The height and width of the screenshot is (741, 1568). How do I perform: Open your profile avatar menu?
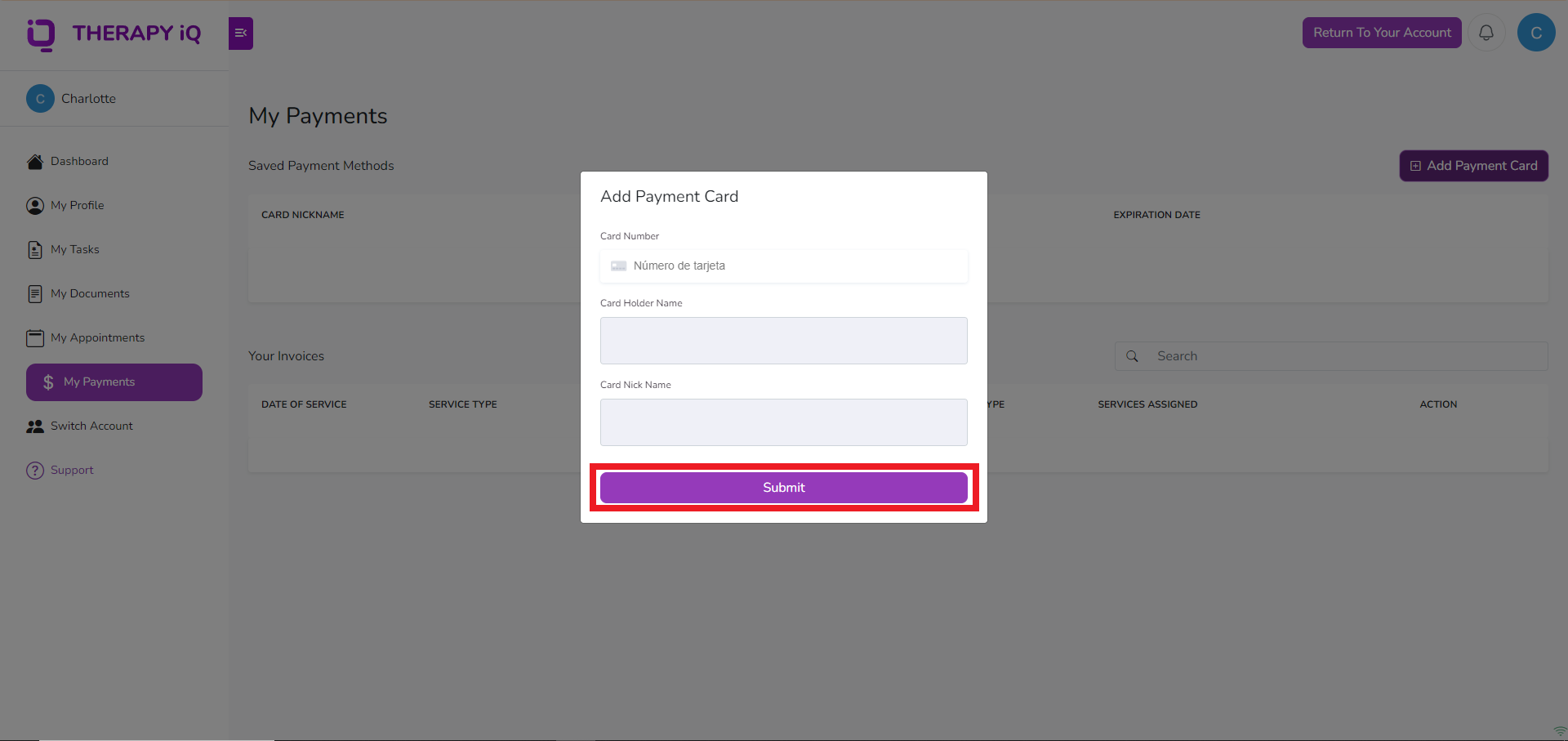tap(1536, 32)
